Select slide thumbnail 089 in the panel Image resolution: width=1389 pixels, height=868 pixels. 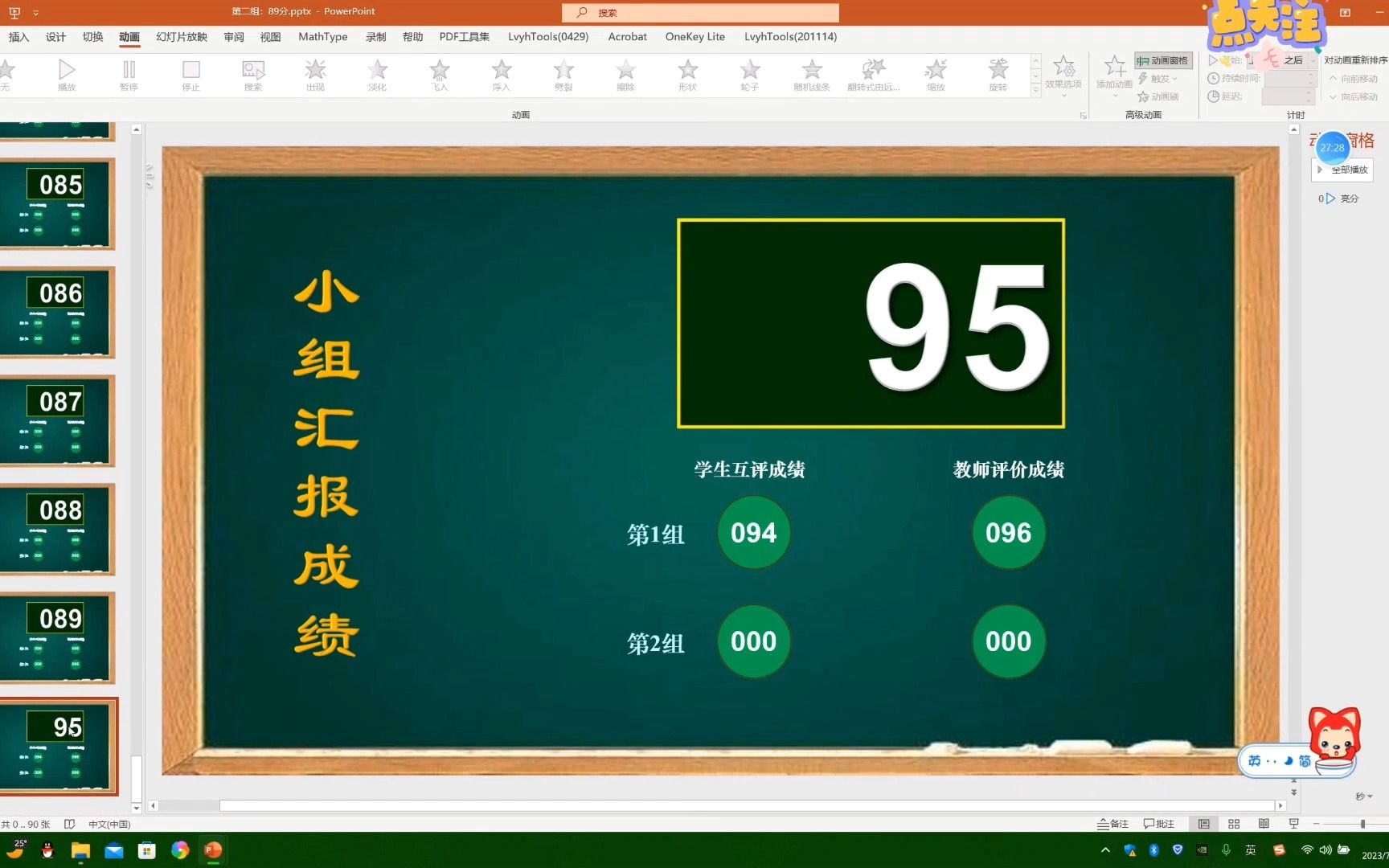pyautogui.click(x=59, y=639)
